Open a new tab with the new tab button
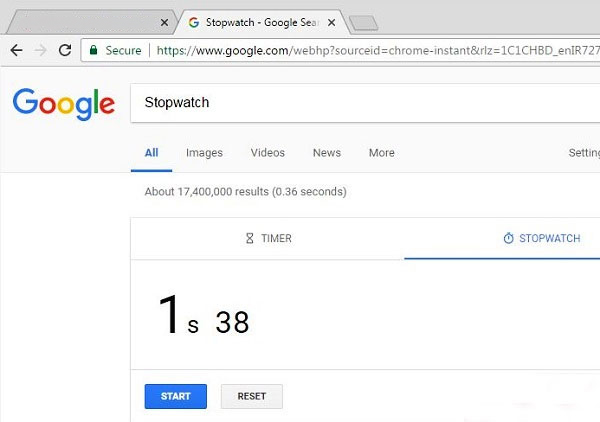 pos(364,23)
